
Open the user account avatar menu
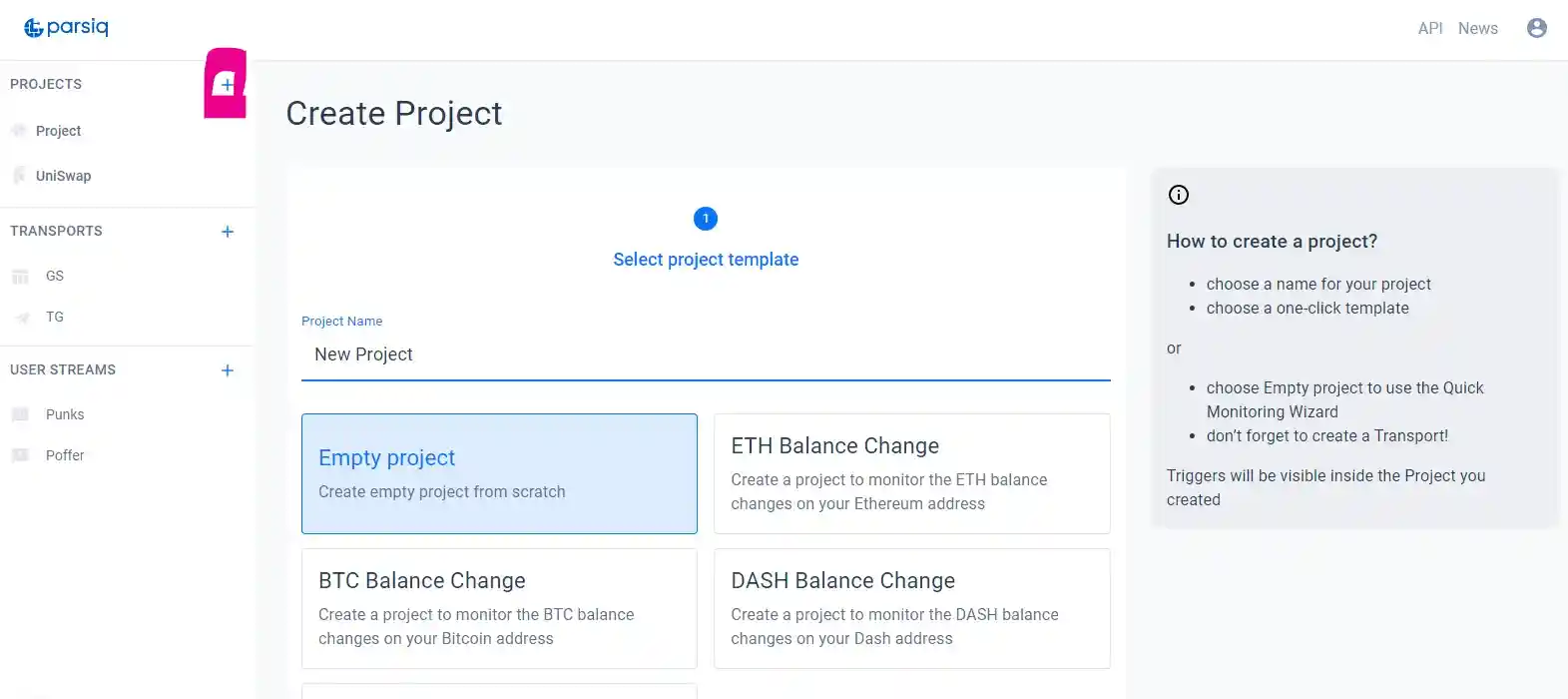click(1536, 28)
